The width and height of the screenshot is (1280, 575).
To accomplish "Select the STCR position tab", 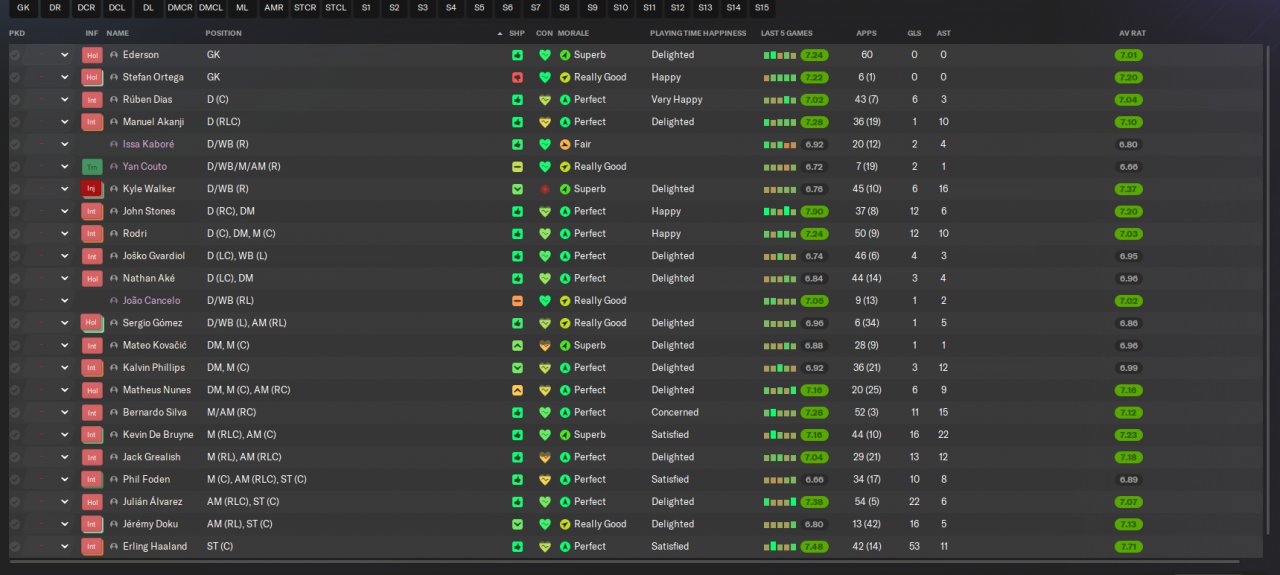I will pyautogui.click(x=305, y=8).
